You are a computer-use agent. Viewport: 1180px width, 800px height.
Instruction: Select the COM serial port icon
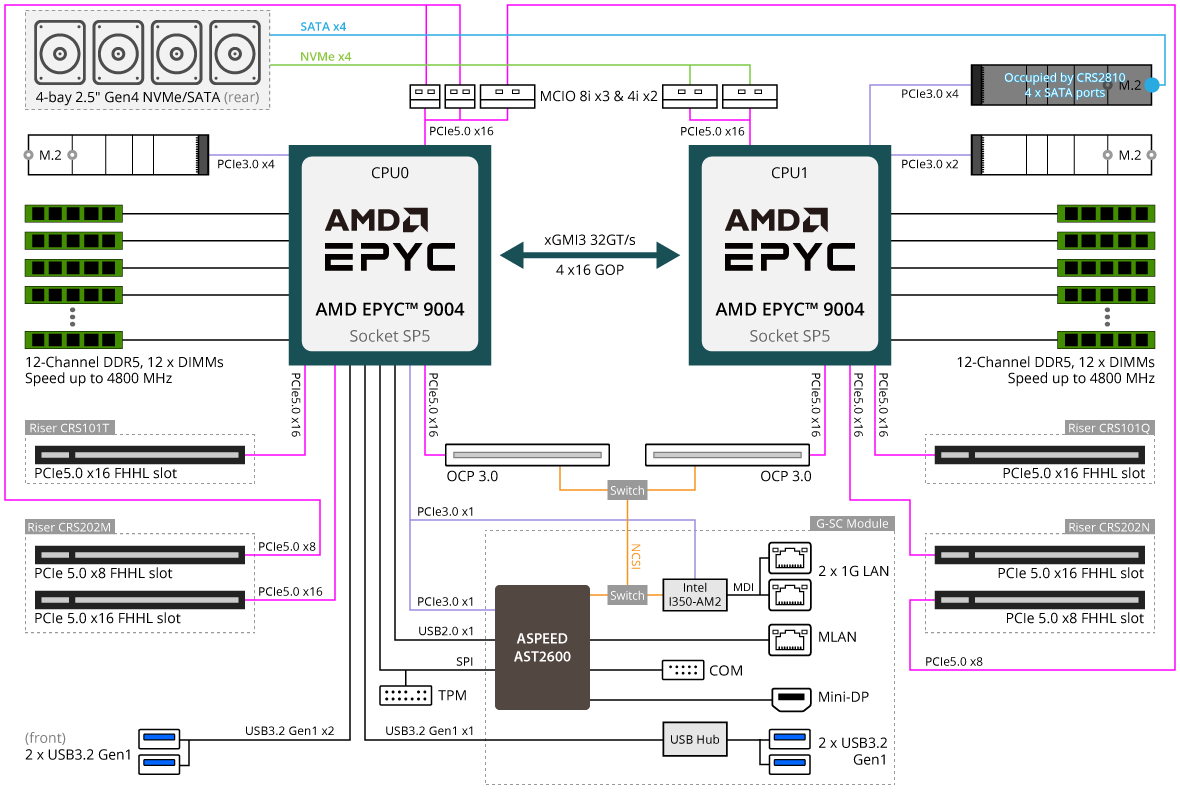tap(683, 670)
